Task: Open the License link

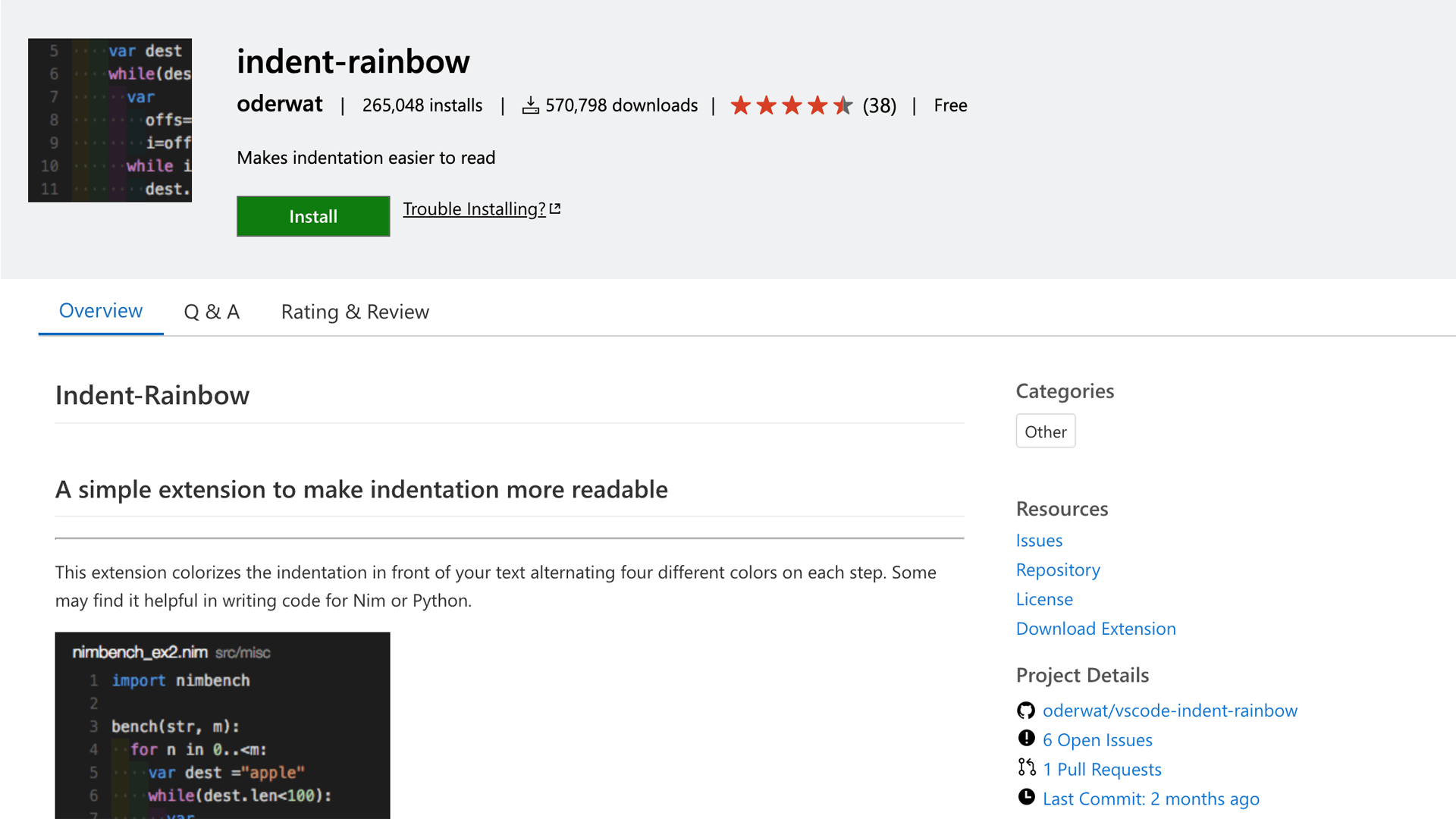Action: pyautogui.click(x=1044, y=599)
